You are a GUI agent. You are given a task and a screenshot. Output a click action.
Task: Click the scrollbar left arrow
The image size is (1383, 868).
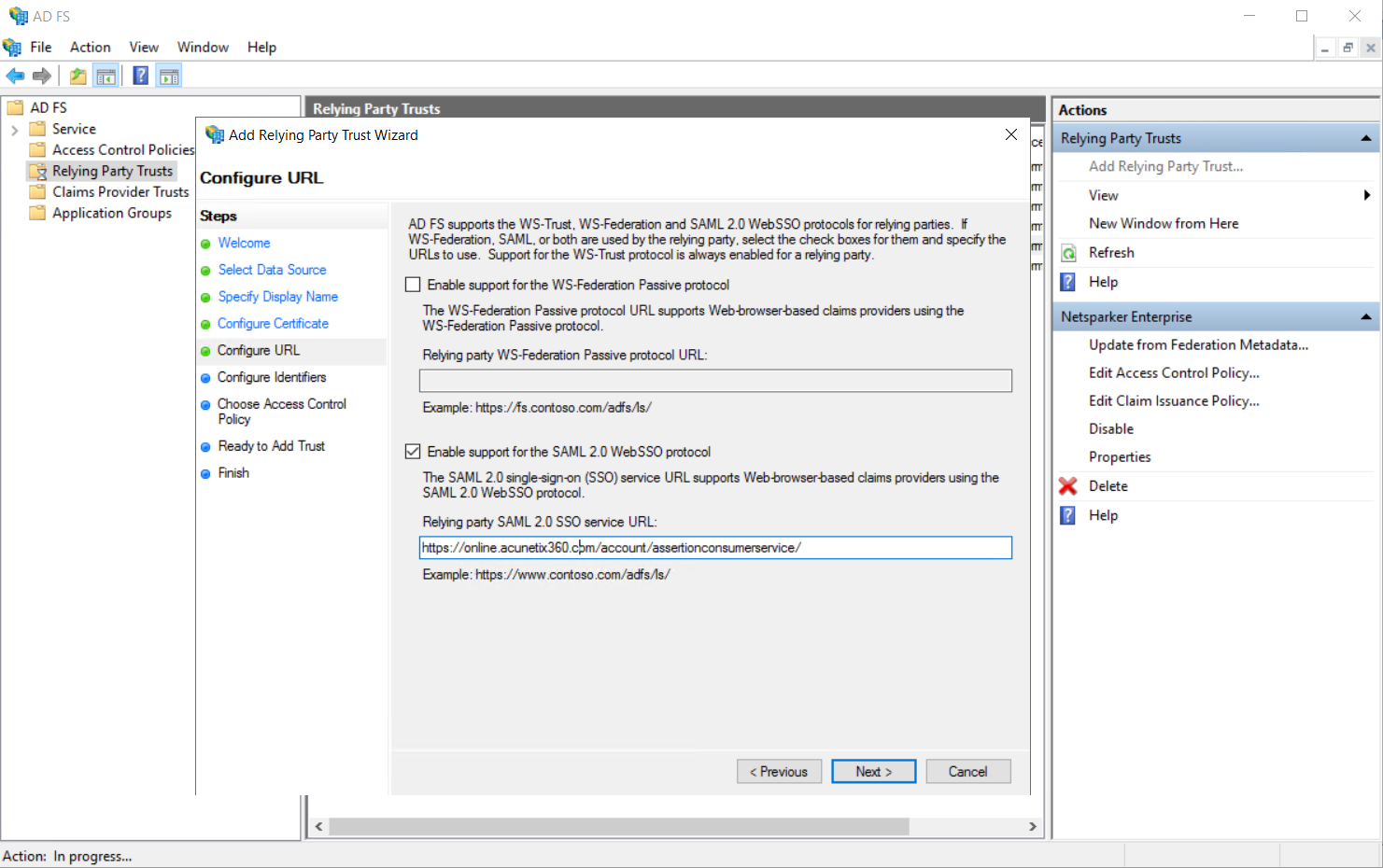(319, 827)
